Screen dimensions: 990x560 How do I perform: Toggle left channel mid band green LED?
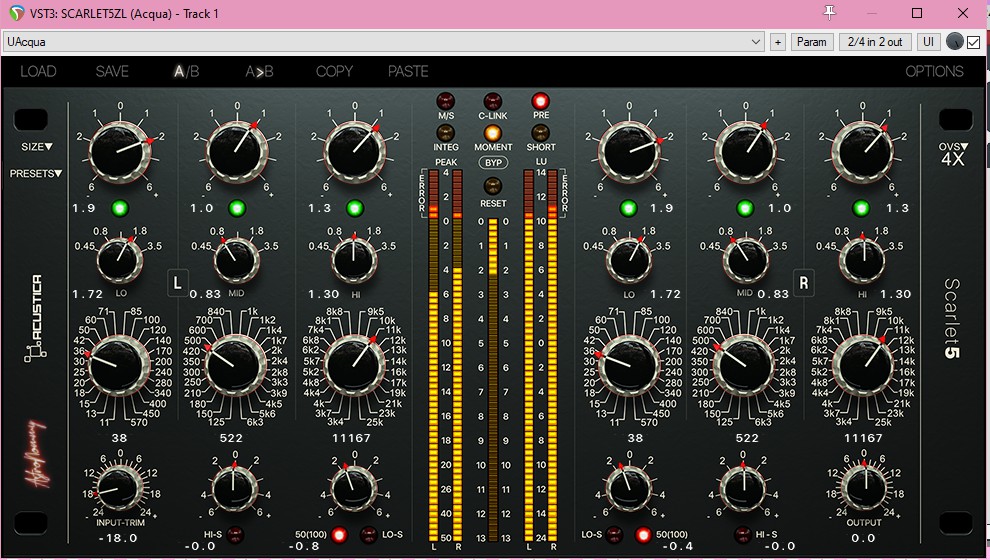[x=237, y=208]
